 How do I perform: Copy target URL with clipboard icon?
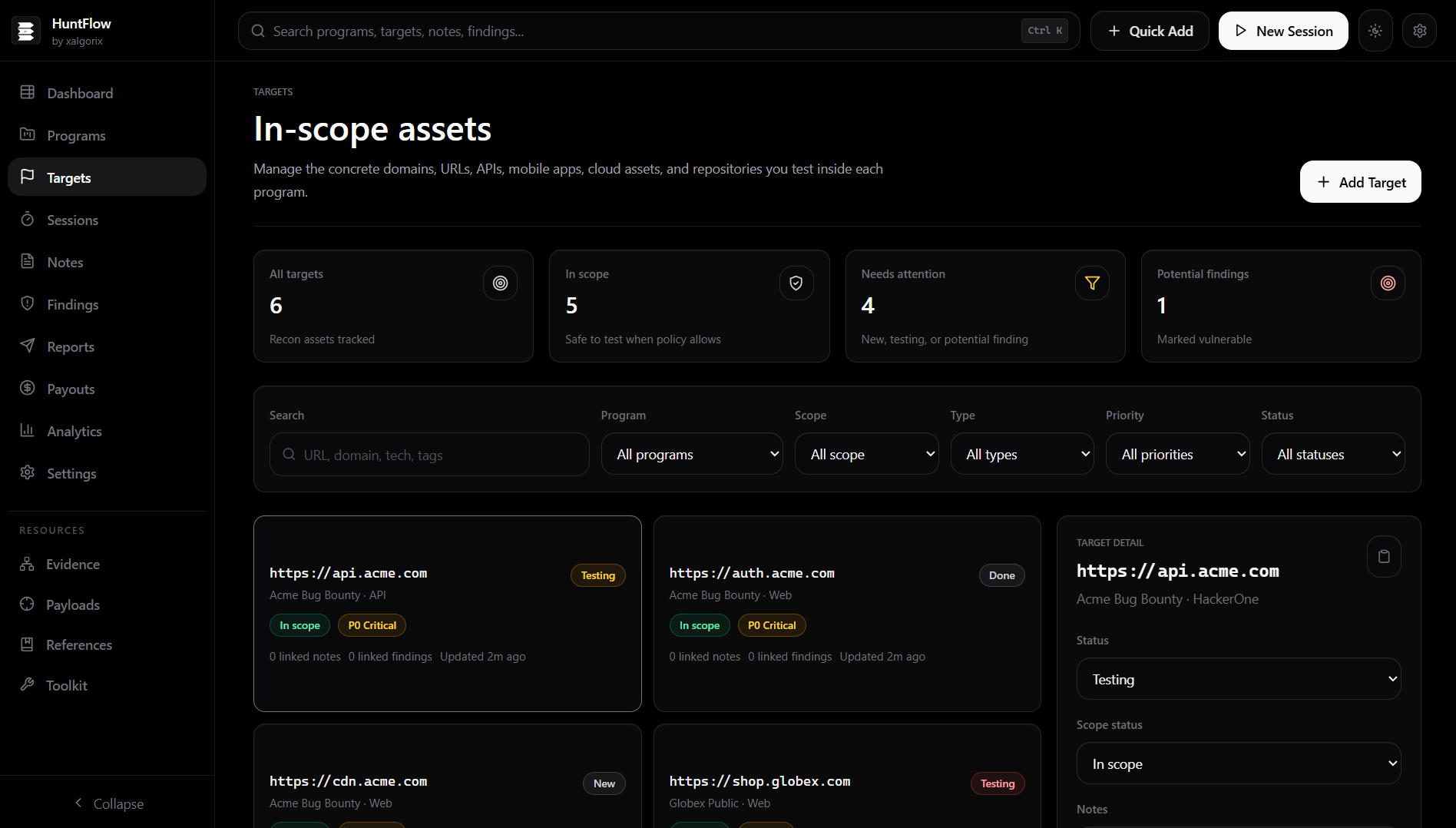pyautogui.click(x=1384, y=556)
